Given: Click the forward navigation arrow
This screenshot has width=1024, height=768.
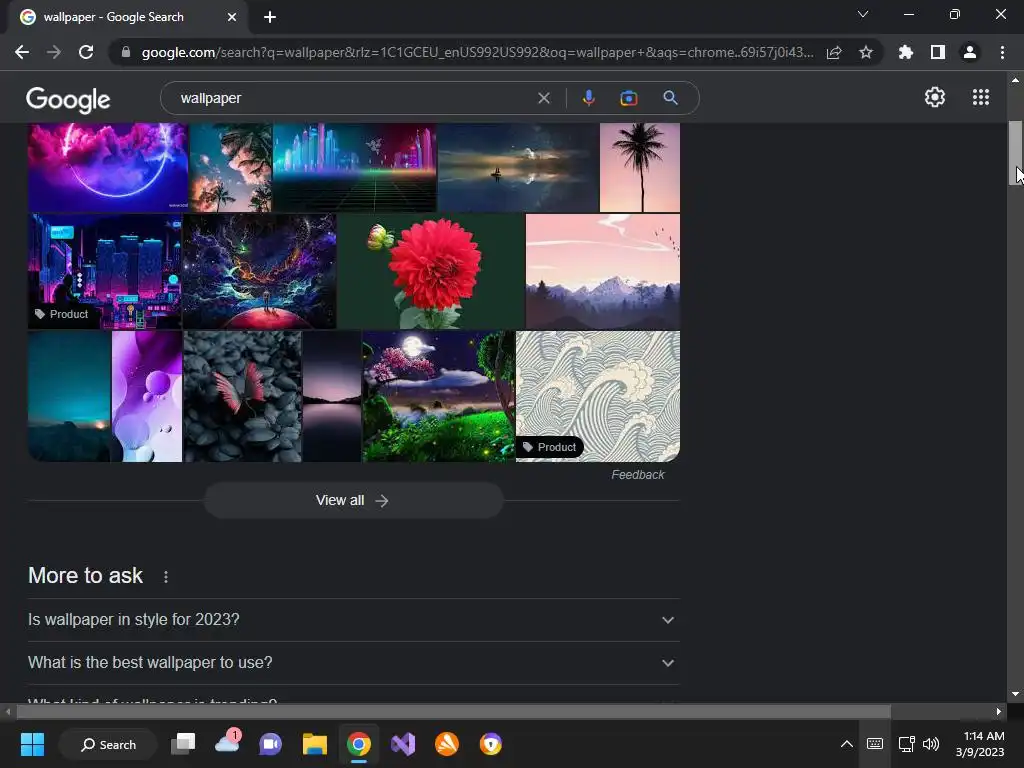Looking at the screenshot, I should tap(54, 52).
